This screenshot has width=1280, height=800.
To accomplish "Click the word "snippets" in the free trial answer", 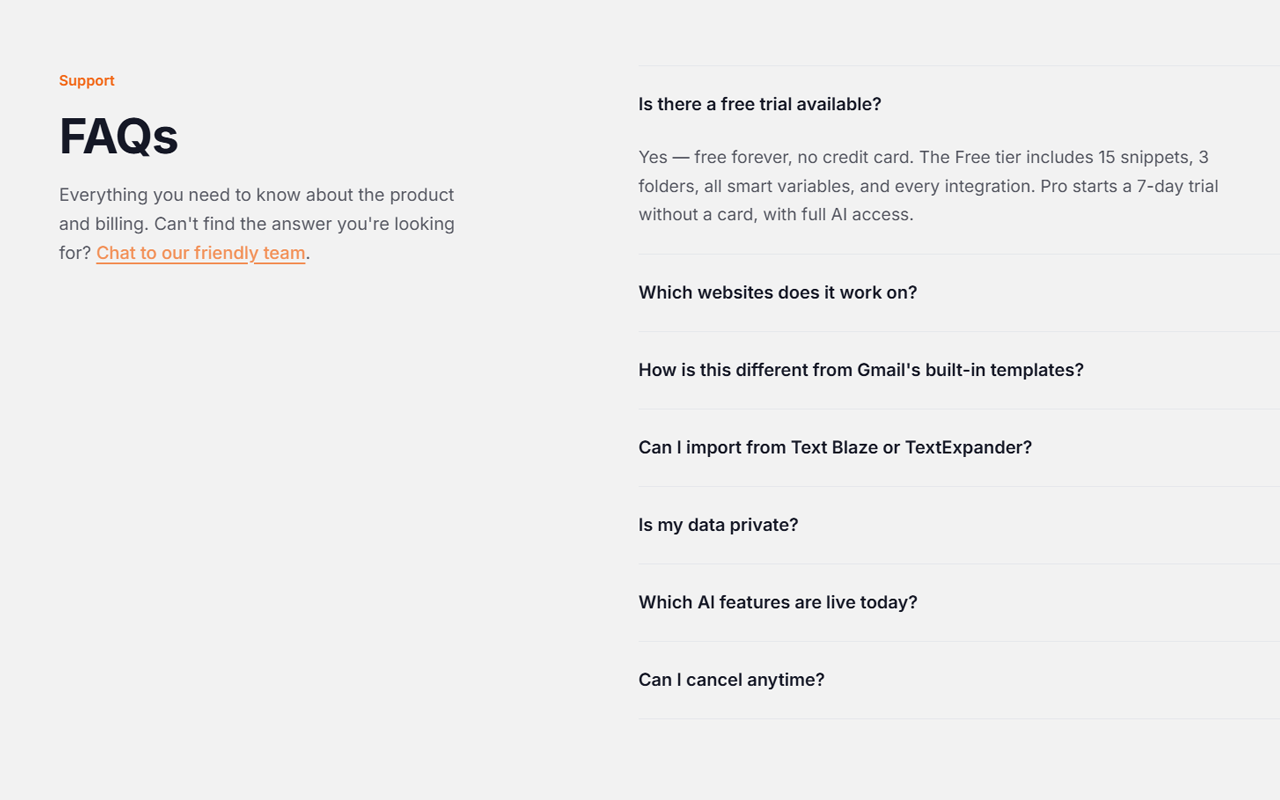I will pos(1155,157).
